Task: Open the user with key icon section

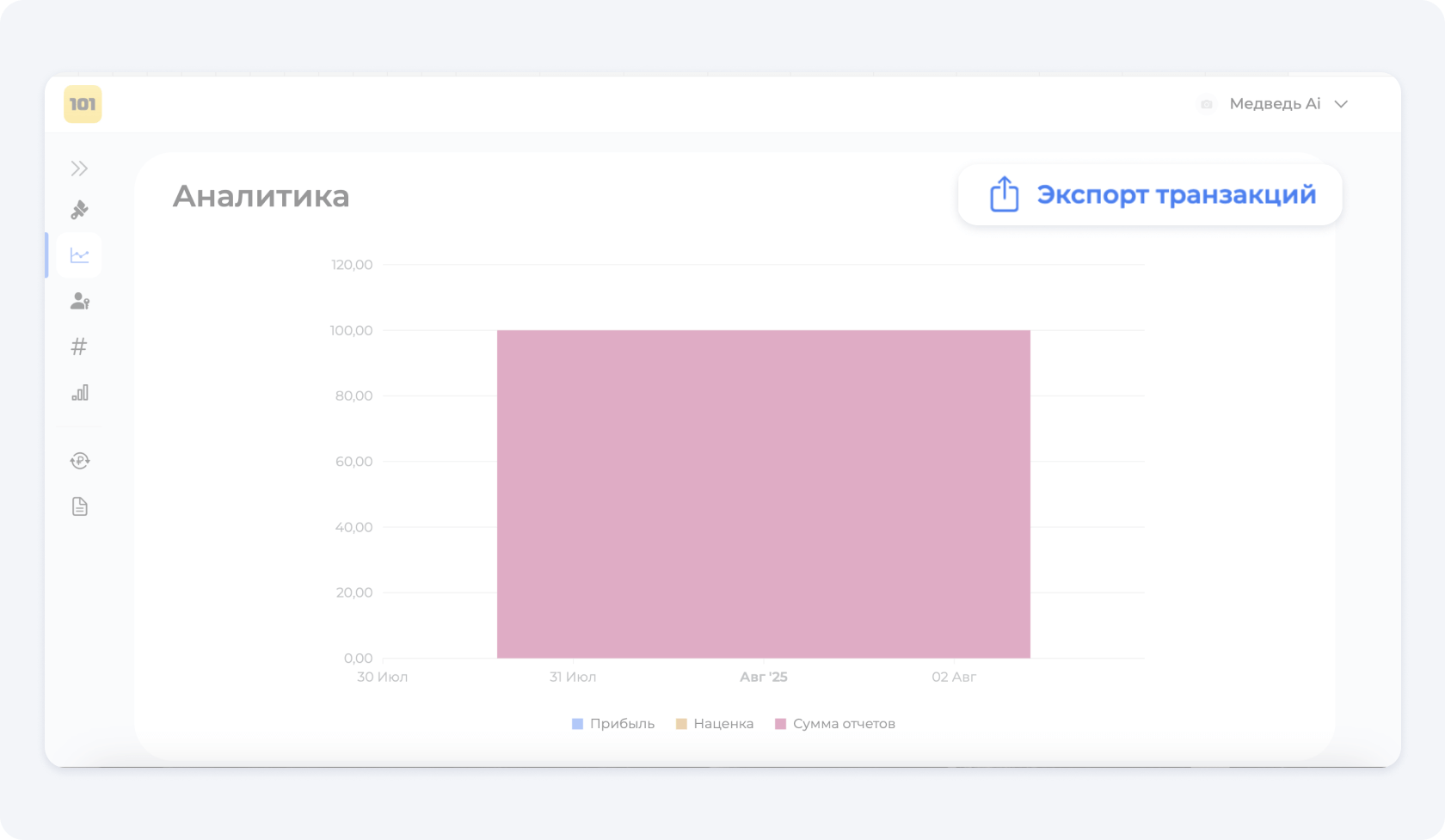Action: [x=79, y=301]
